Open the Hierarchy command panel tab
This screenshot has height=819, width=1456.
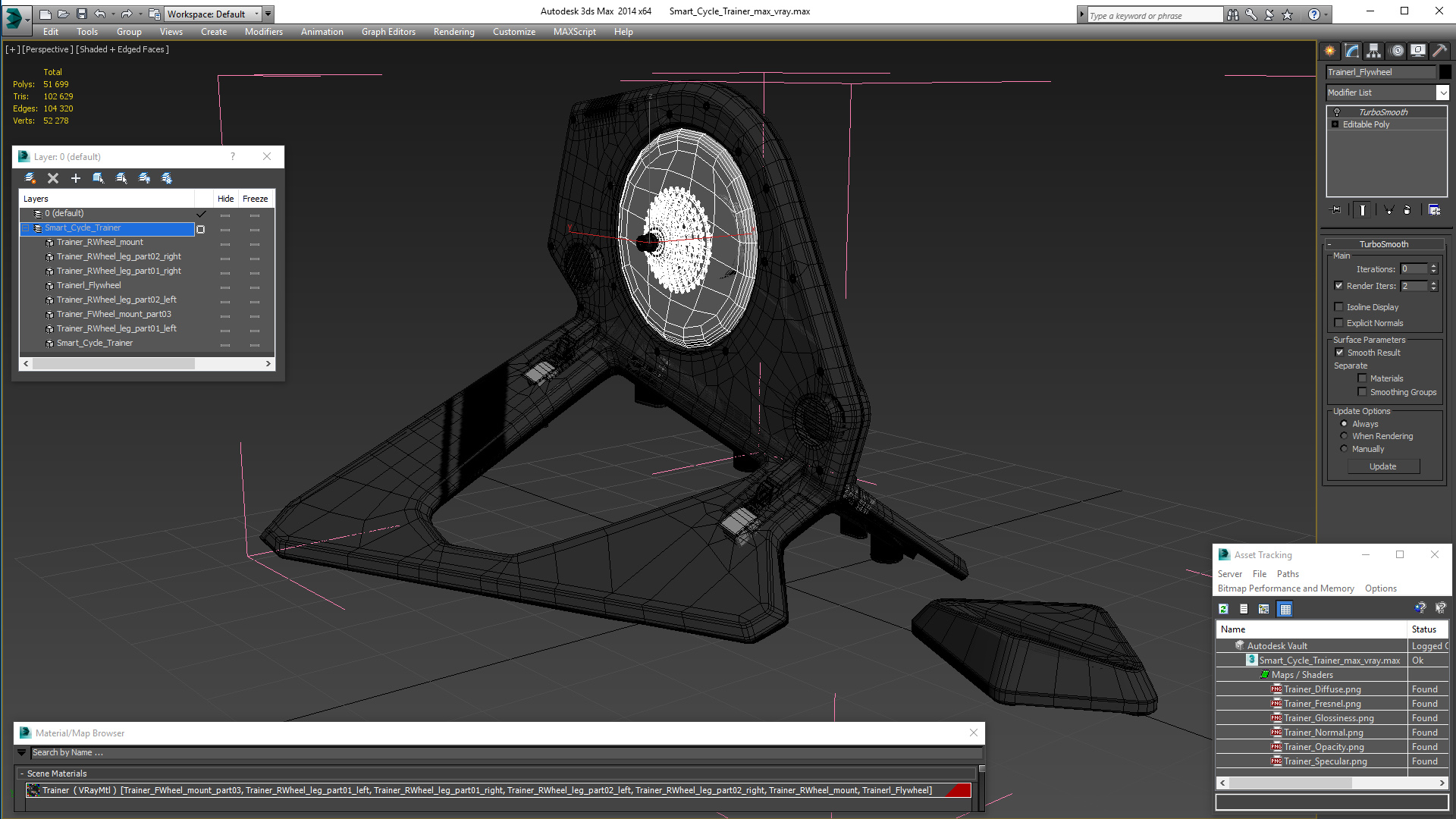pyautogui.click(x=1374, y=51)
